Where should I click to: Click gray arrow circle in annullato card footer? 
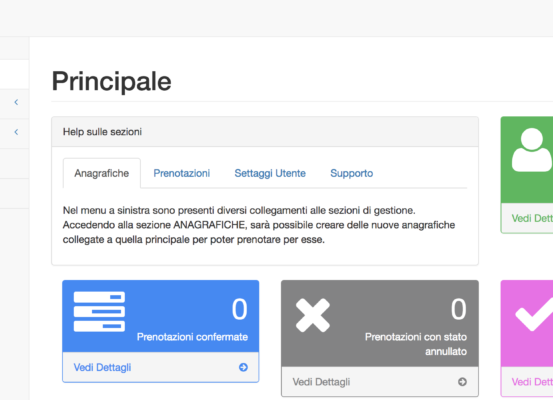coord(462,382)
